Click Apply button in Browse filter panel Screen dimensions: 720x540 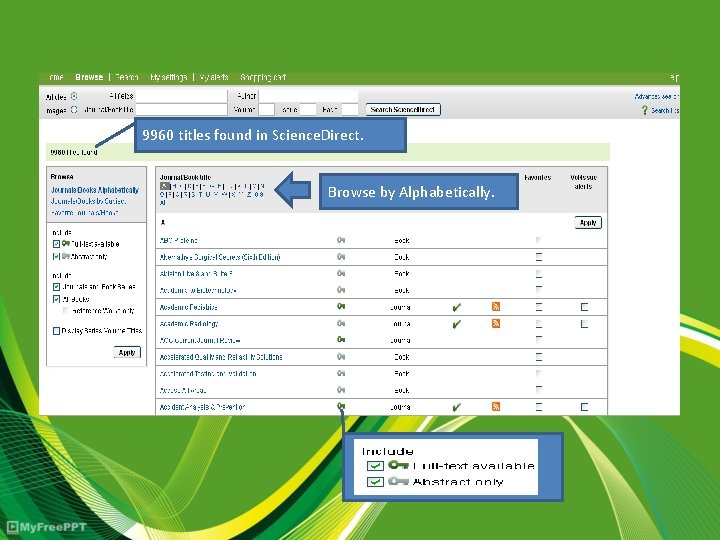tap(127, 352)
